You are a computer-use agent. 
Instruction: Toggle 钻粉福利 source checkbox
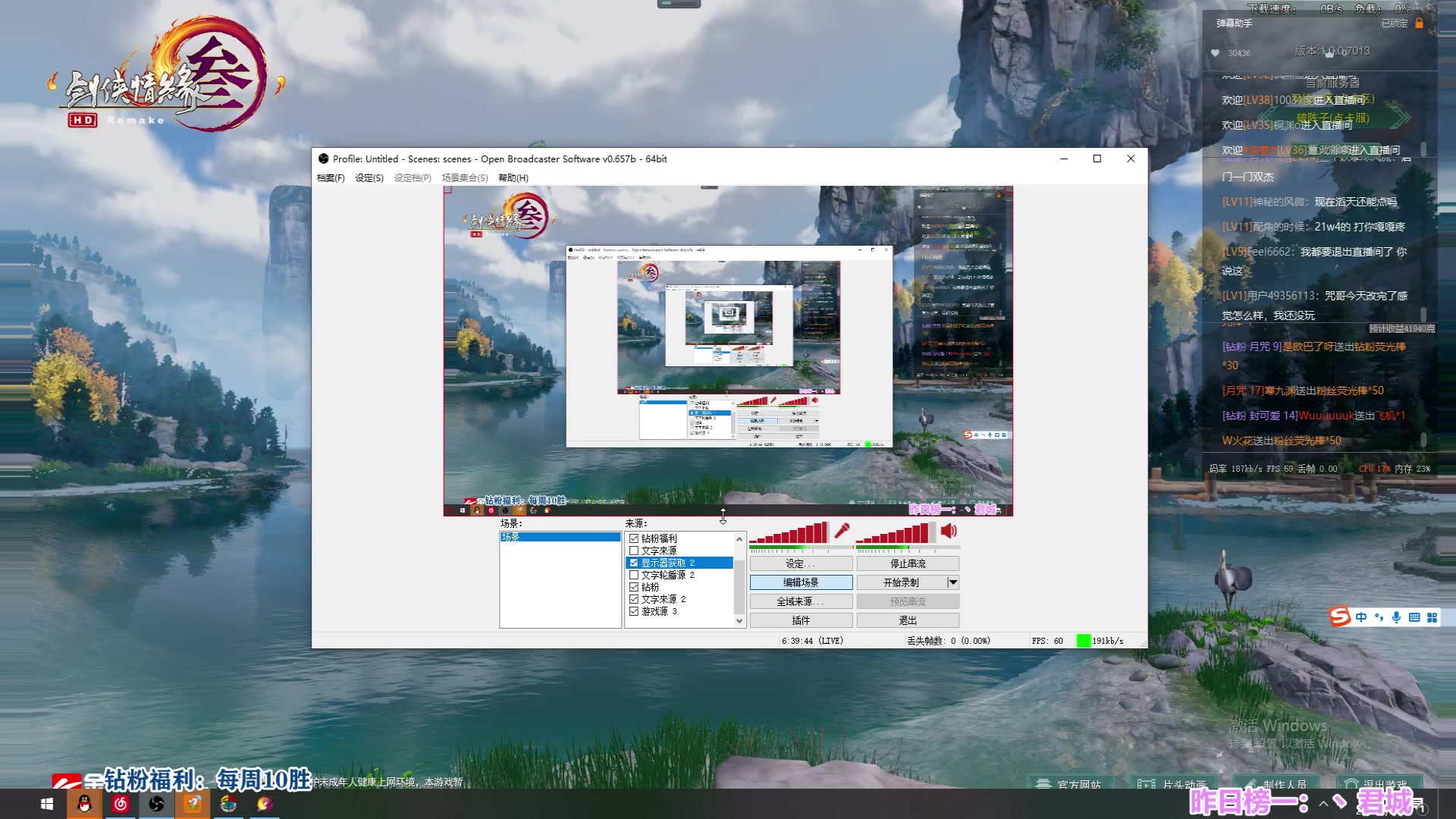634,538
